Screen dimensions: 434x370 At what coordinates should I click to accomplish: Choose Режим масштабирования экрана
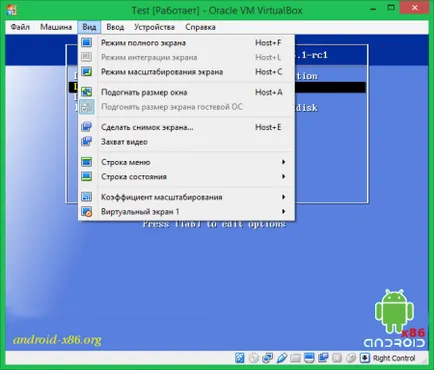(x=187, y=72)
